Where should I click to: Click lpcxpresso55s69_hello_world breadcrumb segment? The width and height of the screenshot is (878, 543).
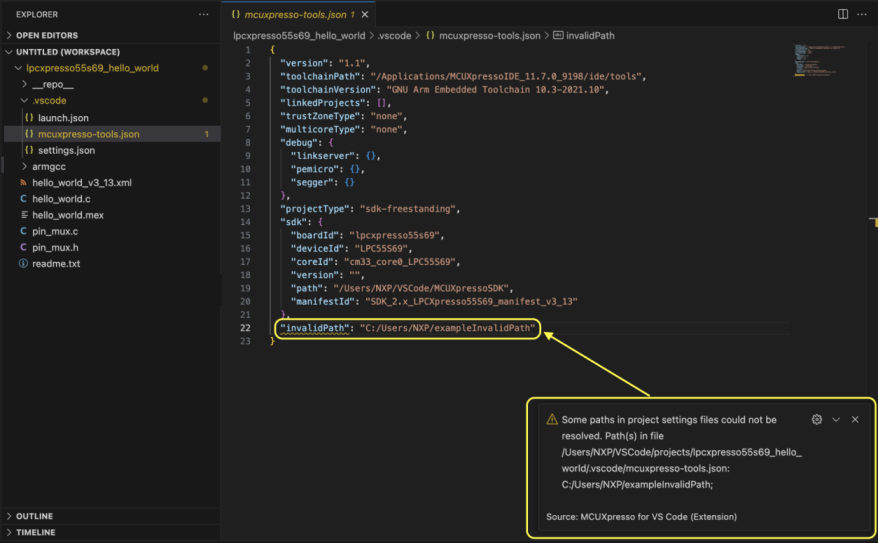pos(299,35)
